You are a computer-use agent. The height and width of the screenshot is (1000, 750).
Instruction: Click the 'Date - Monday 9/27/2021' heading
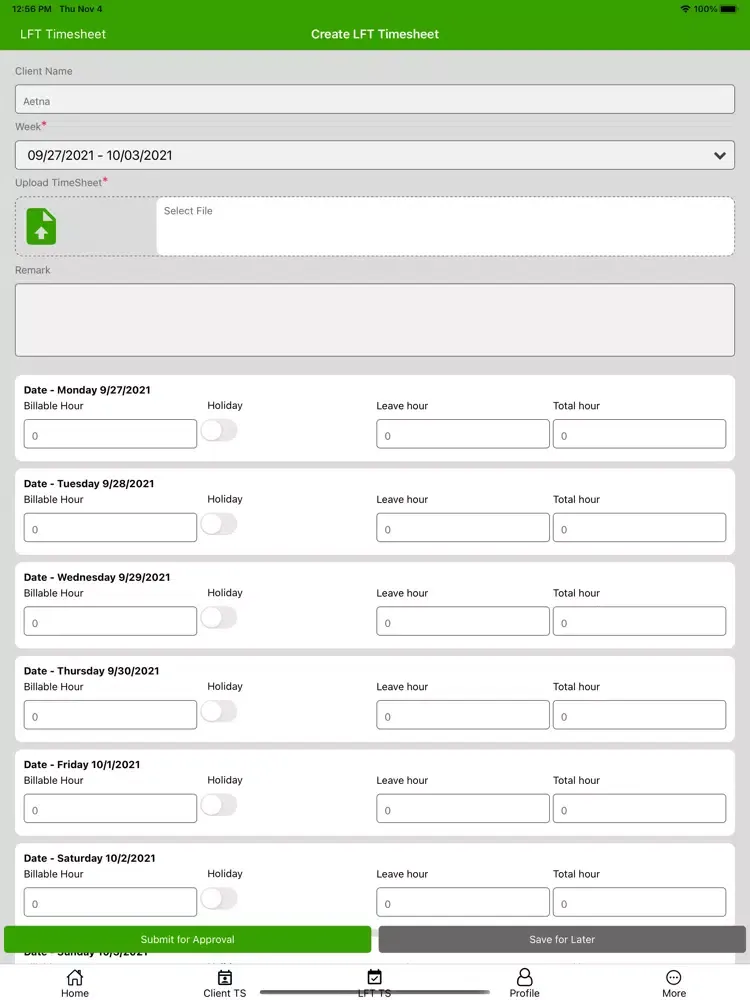click(x=87, y=390)
